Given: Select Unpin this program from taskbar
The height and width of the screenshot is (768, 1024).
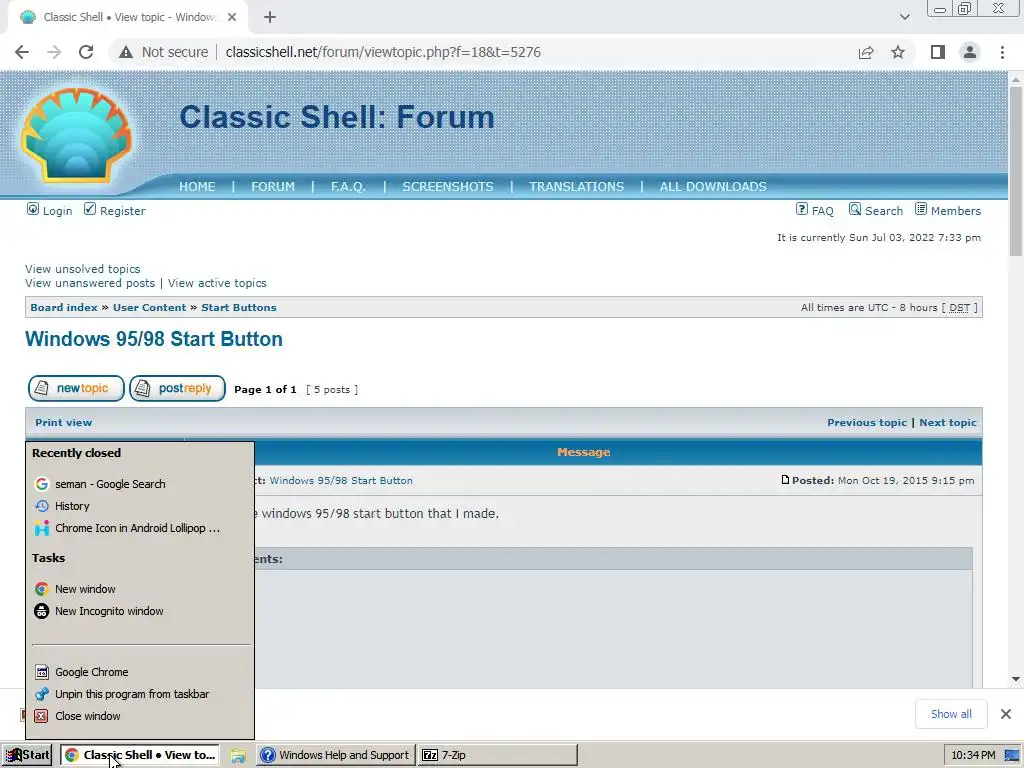Looking at the screenshot, I should tap(140, 694).
